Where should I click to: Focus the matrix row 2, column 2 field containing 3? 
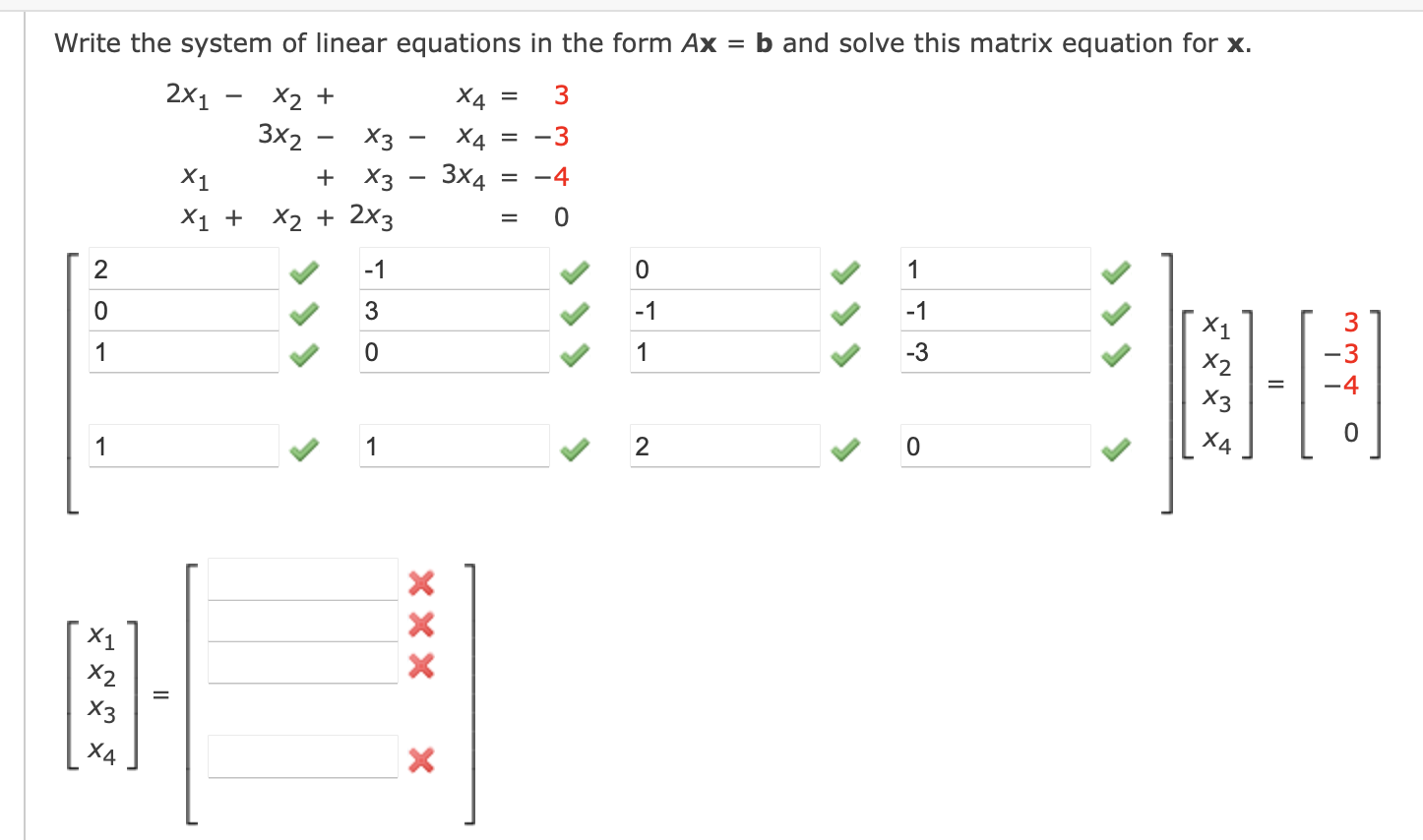[x=455, y=311]
